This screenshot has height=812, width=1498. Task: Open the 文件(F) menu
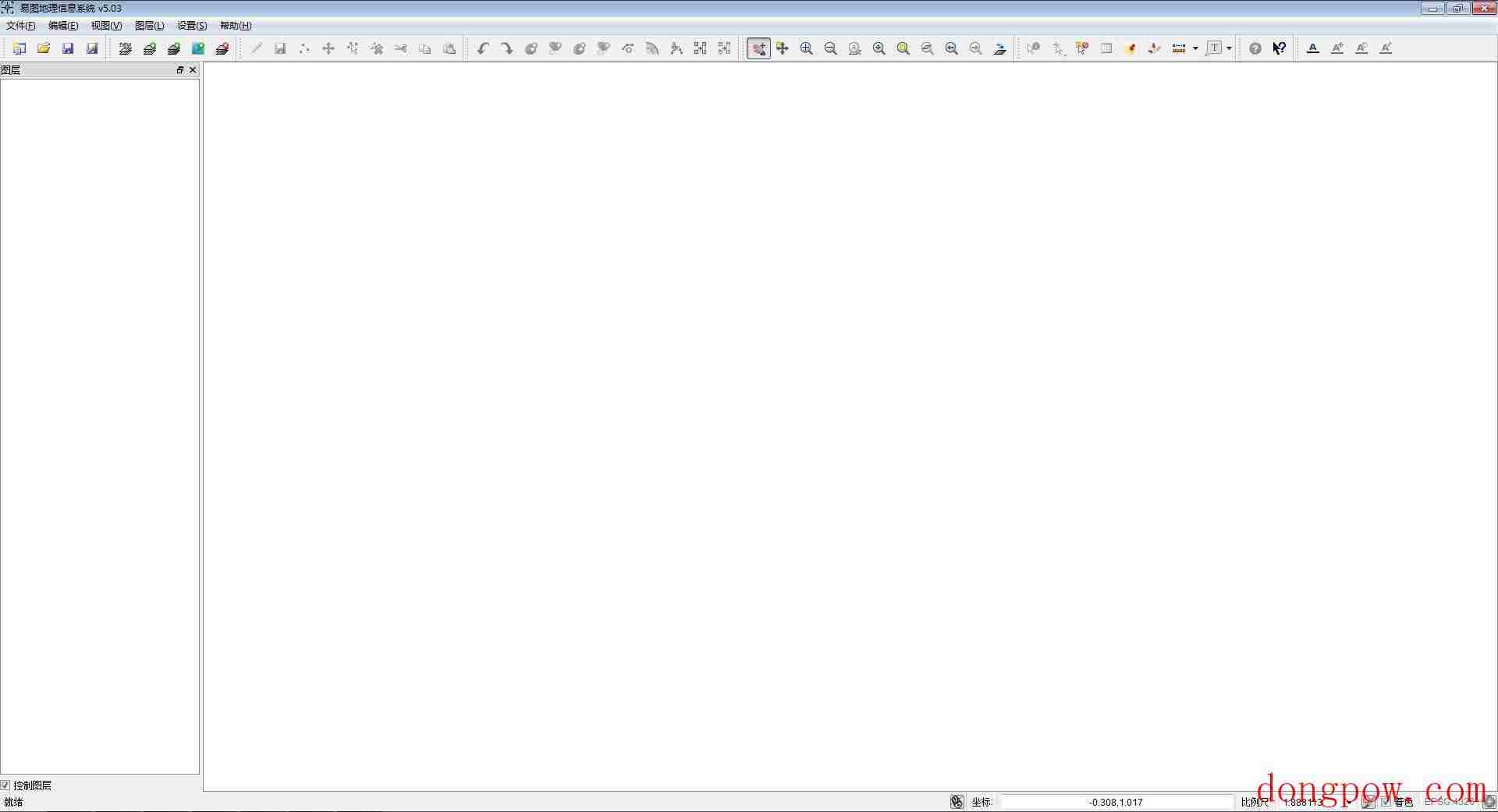pos(21,26)
